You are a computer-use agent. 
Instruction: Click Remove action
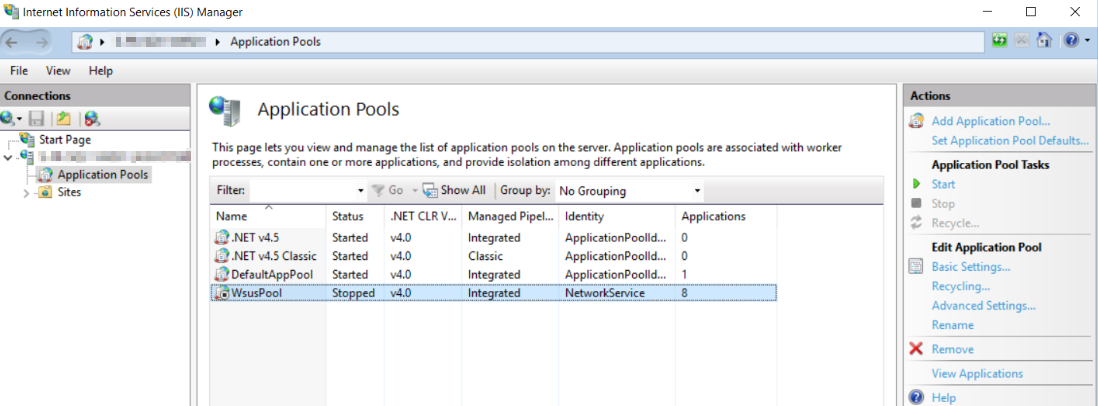pos(952,349)
